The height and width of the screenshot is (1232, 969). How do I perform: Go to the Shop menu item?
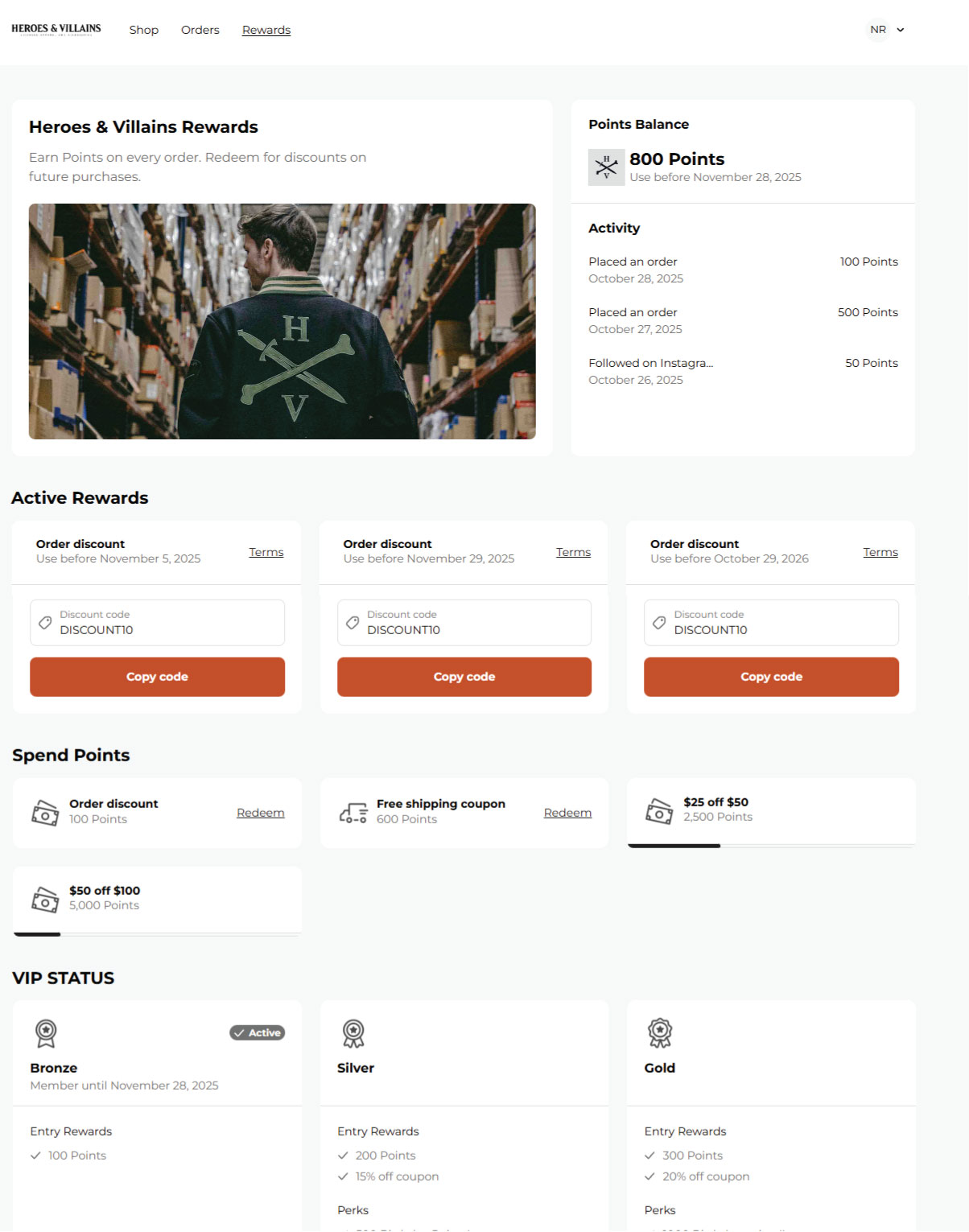144,30
